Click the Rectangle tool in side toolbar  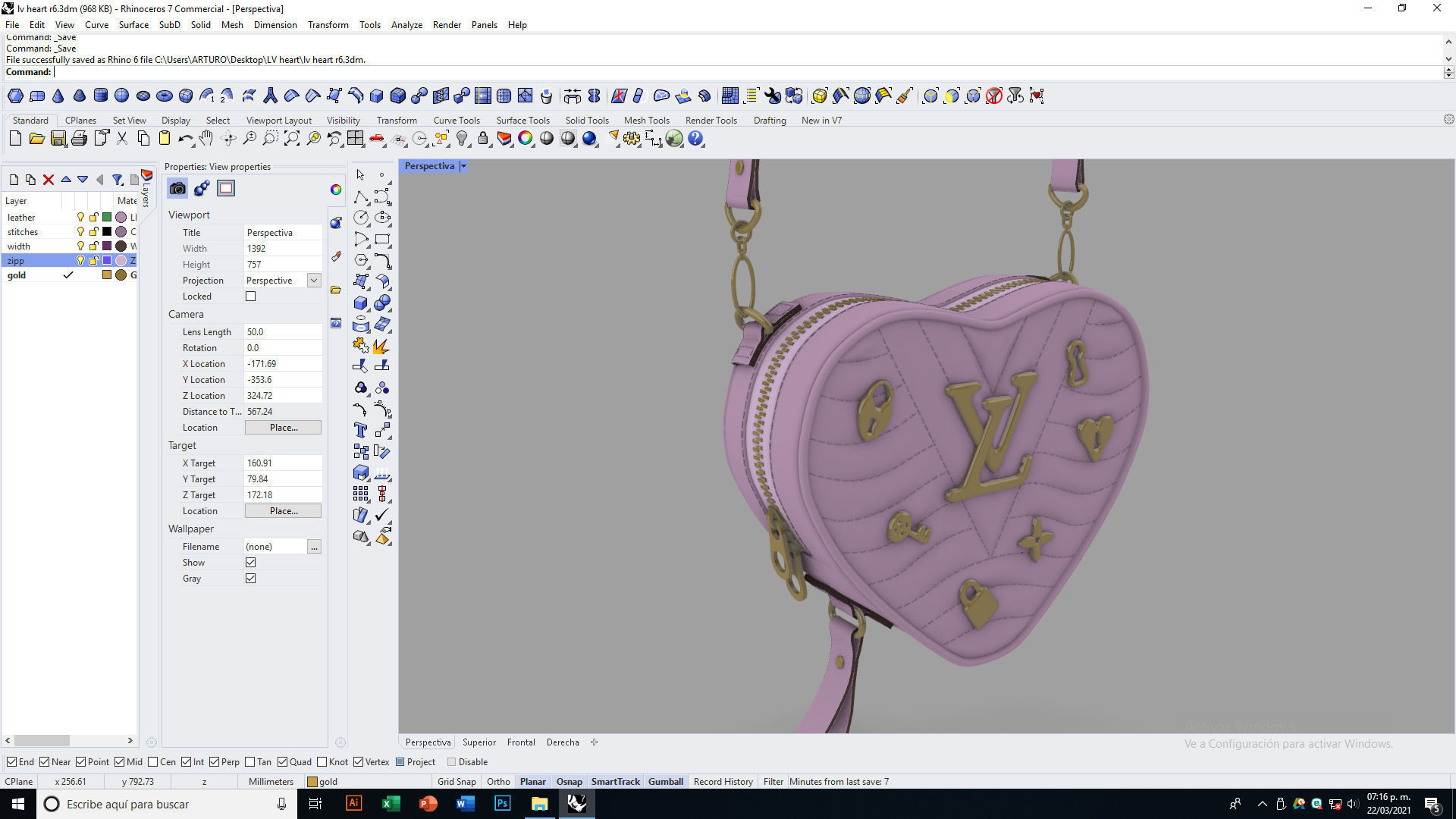pos(382,240)
